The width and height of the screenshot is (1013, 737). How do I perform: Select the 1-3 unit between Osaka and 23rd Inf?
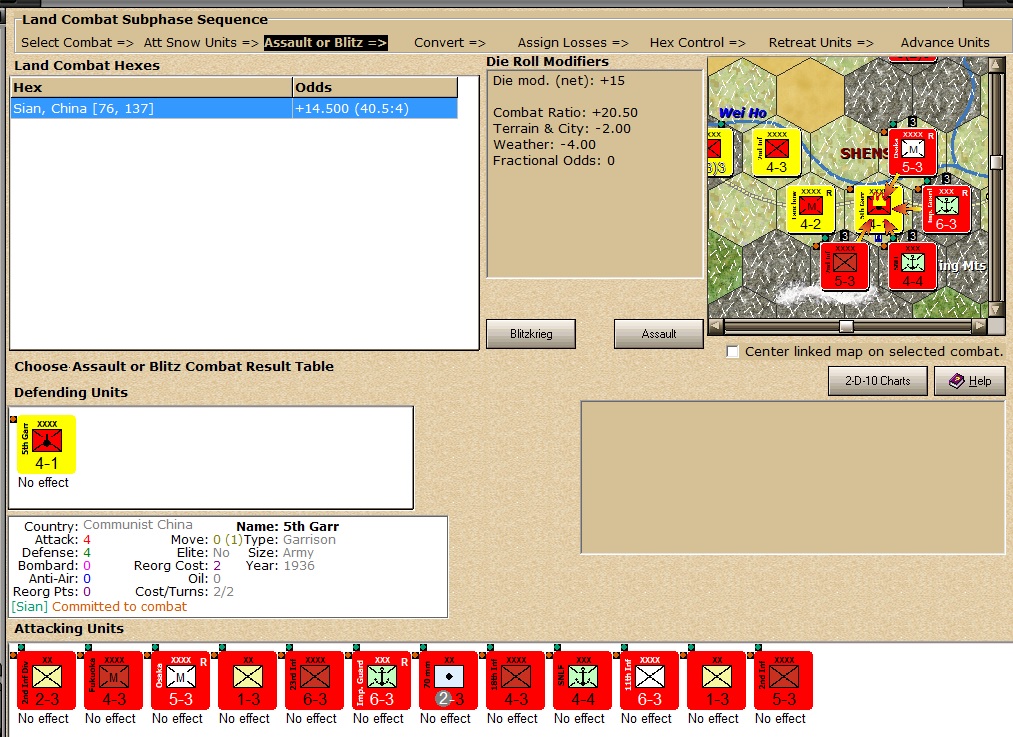point(247,681)
